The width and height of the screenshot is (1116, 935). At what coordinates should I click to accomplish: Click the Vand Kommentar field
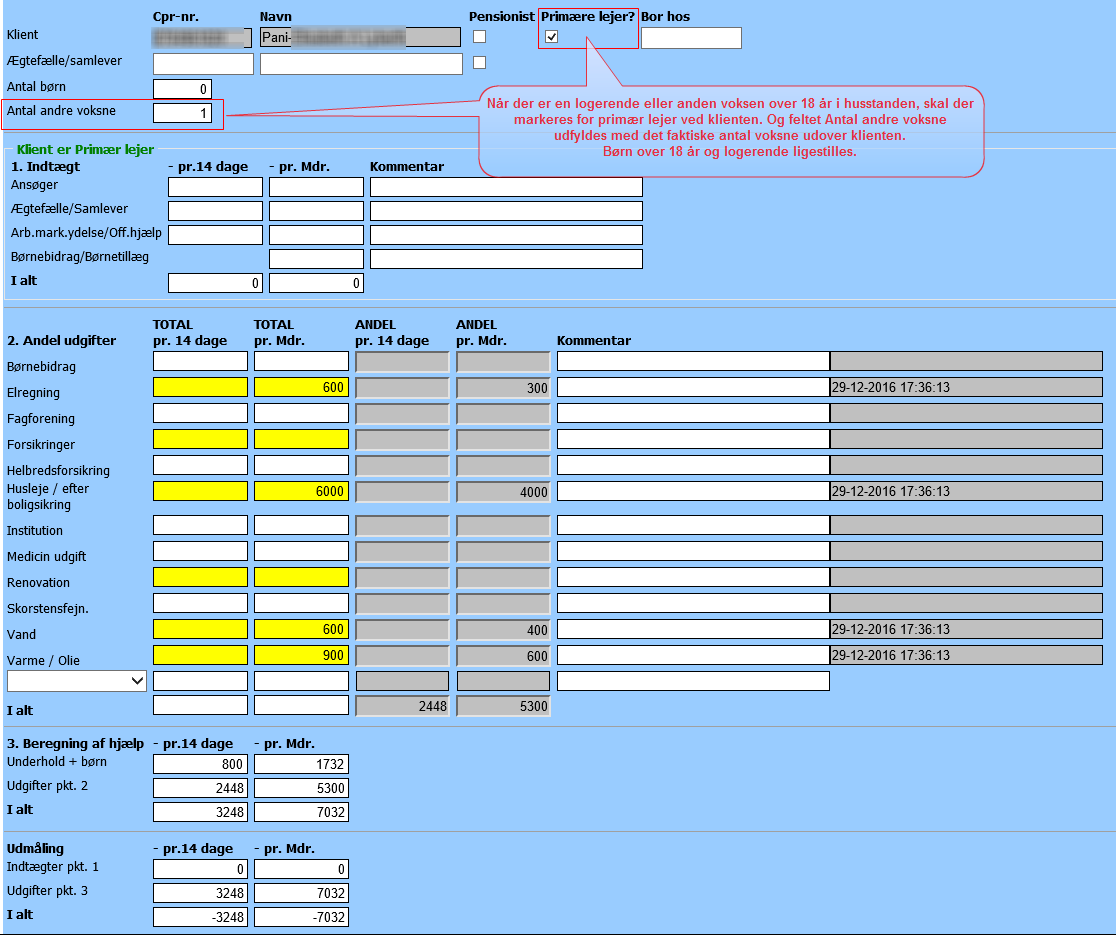(x=693, y=629)
